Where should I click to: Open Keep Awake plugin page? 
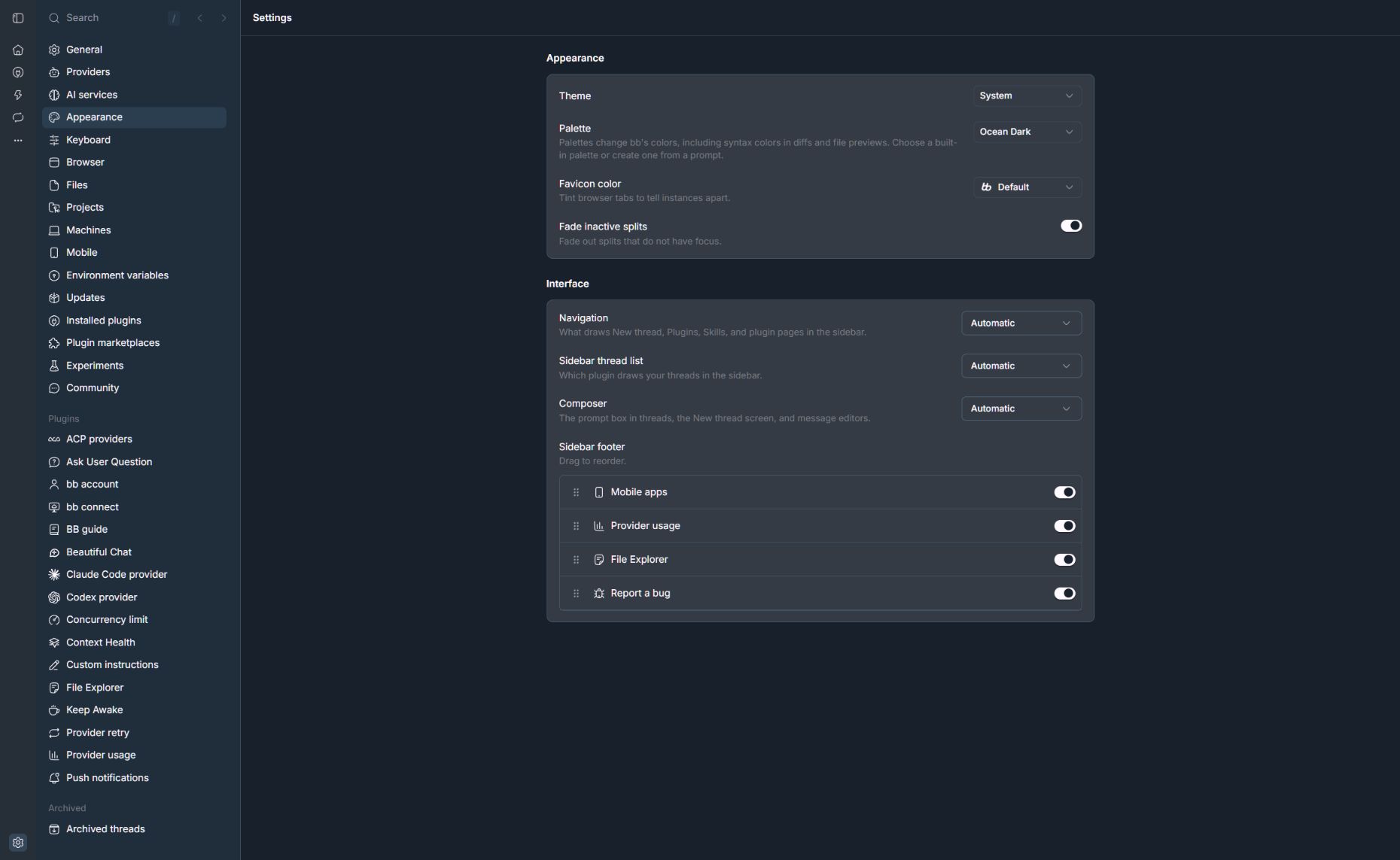[135, 710]
